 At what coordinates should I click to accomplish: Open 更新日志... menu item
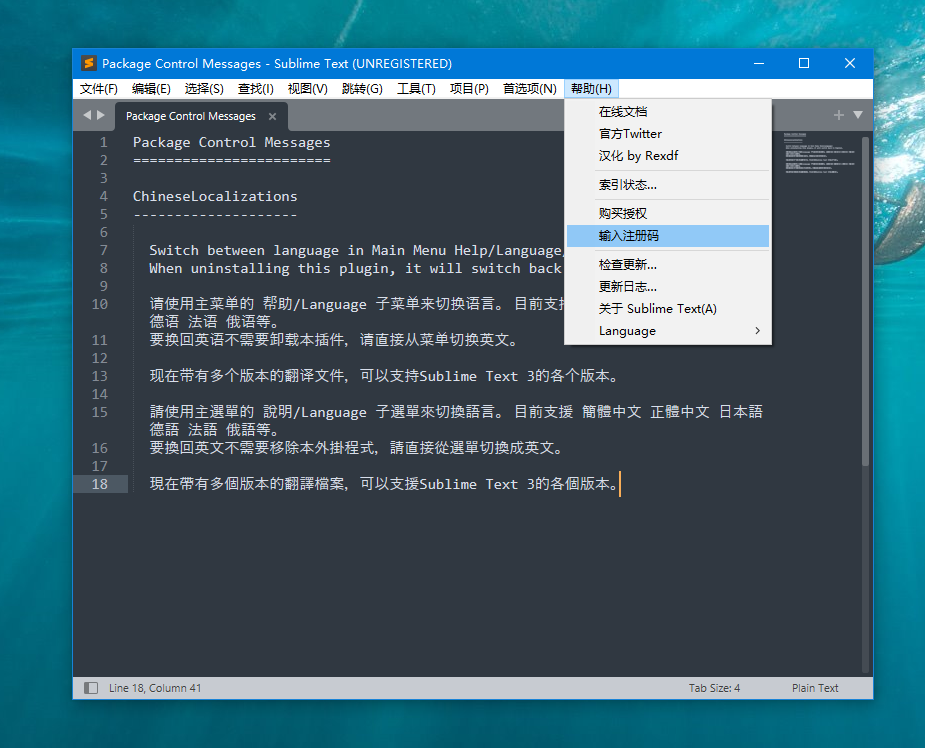pyautogui.click(x=668, y=287)
